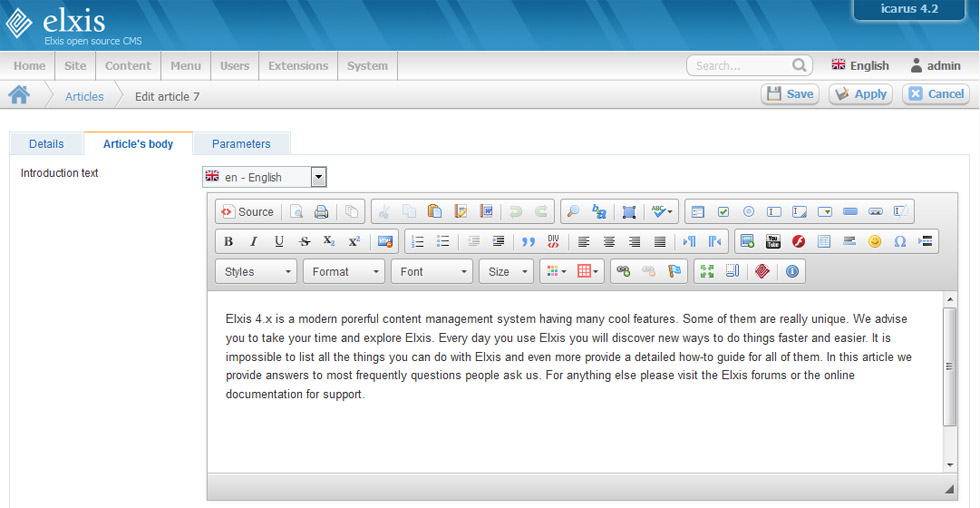This screenshot has height=508, width=980.
Task: Insert a textarea form element
Action: [x=799, y=212]
